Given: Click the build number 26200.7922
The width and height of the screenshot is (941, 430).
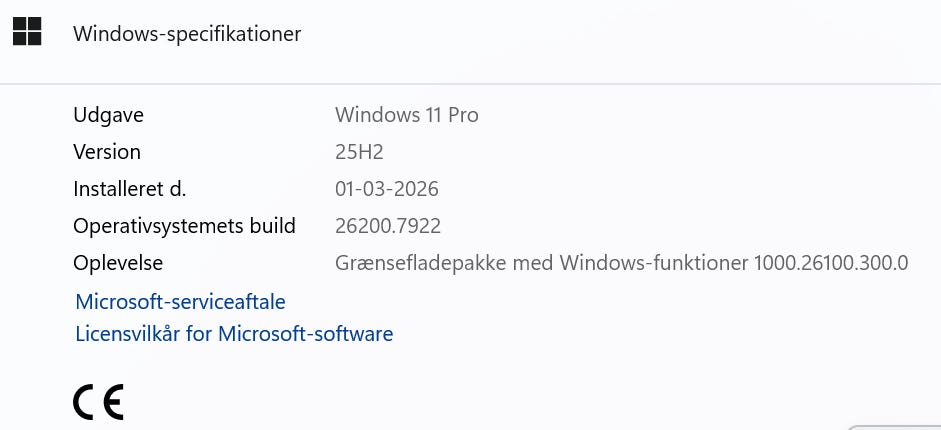Looking at the screenshot, I should coord(387,226).
